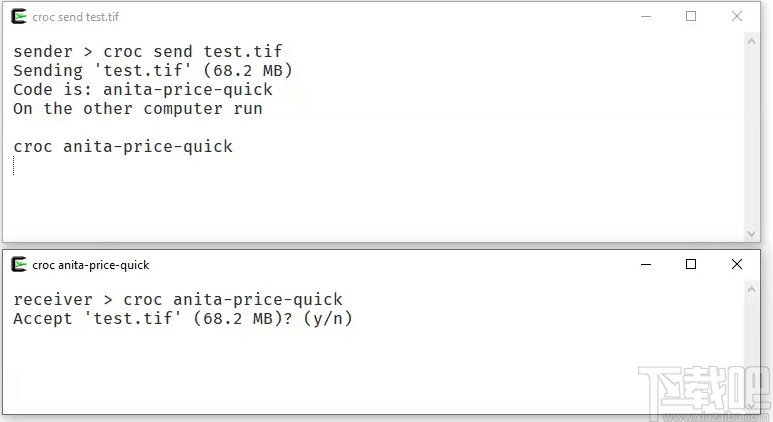This screenshot has width=773, height=422.
Task: Minimize the 'croc send test.tif' window
Action: [645, 17]
